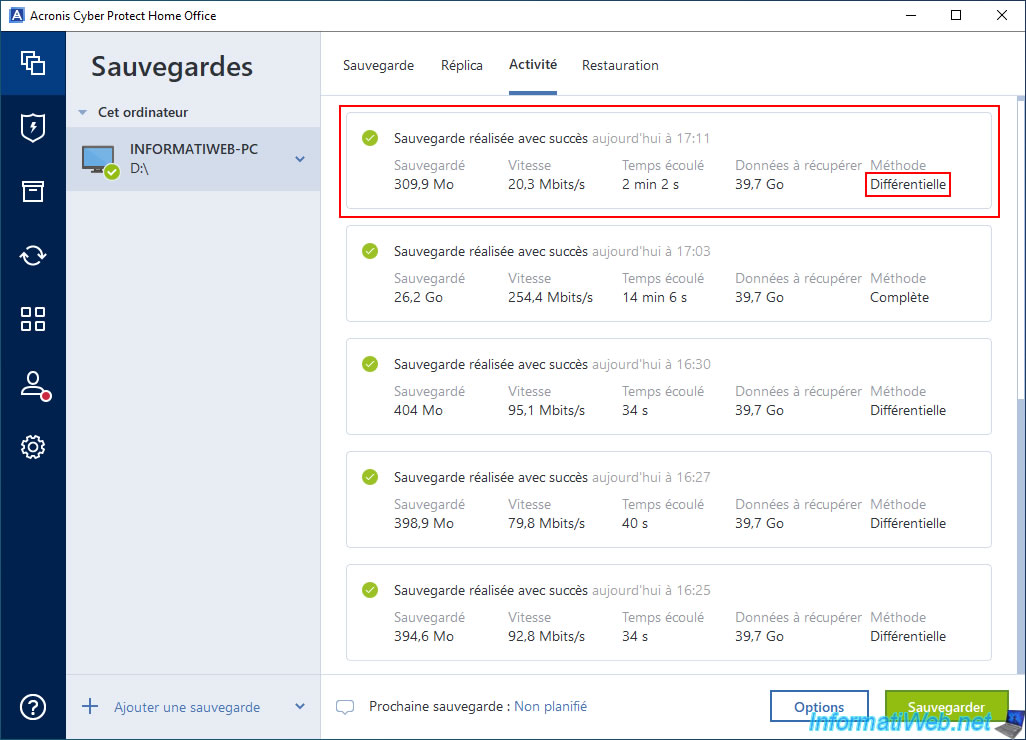Viewport: 1026px width, 740px height.
Task: Click the 398,9 Mo saved size value
Action: 423,523
